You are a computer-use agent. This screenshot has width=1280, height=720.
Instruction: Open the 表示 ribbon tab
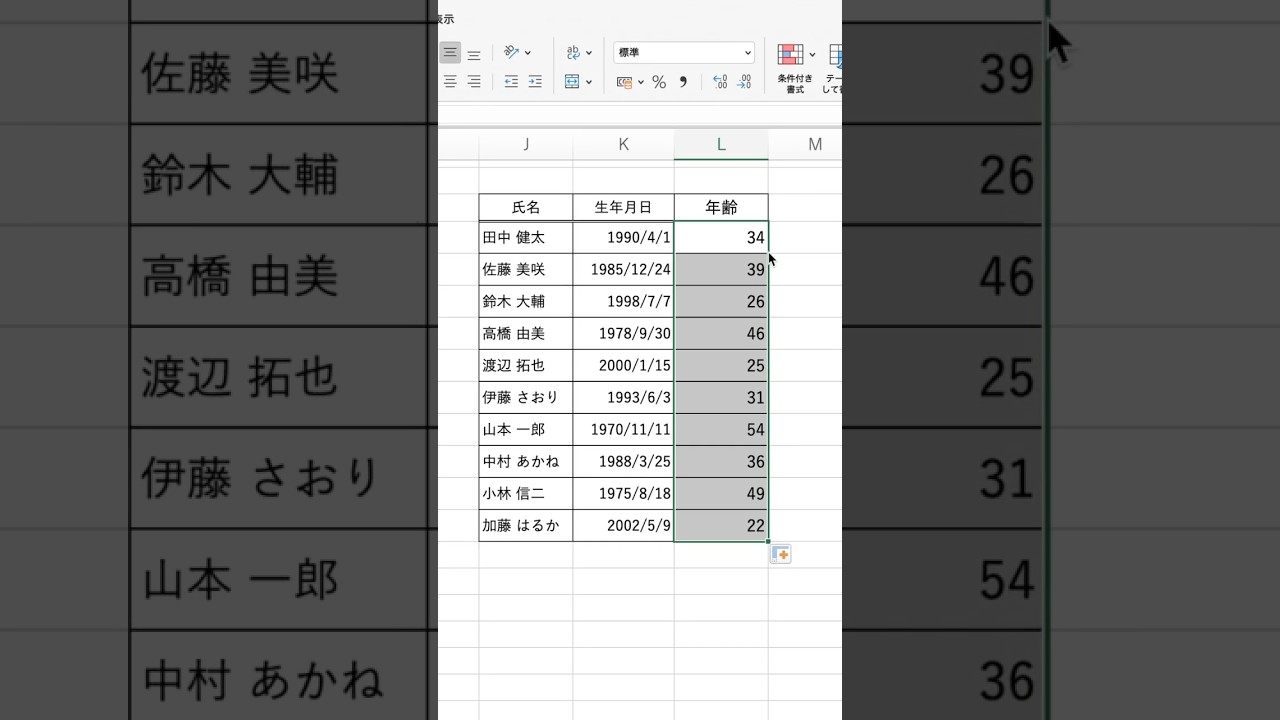pyautogui.click(x=445, y=19)
